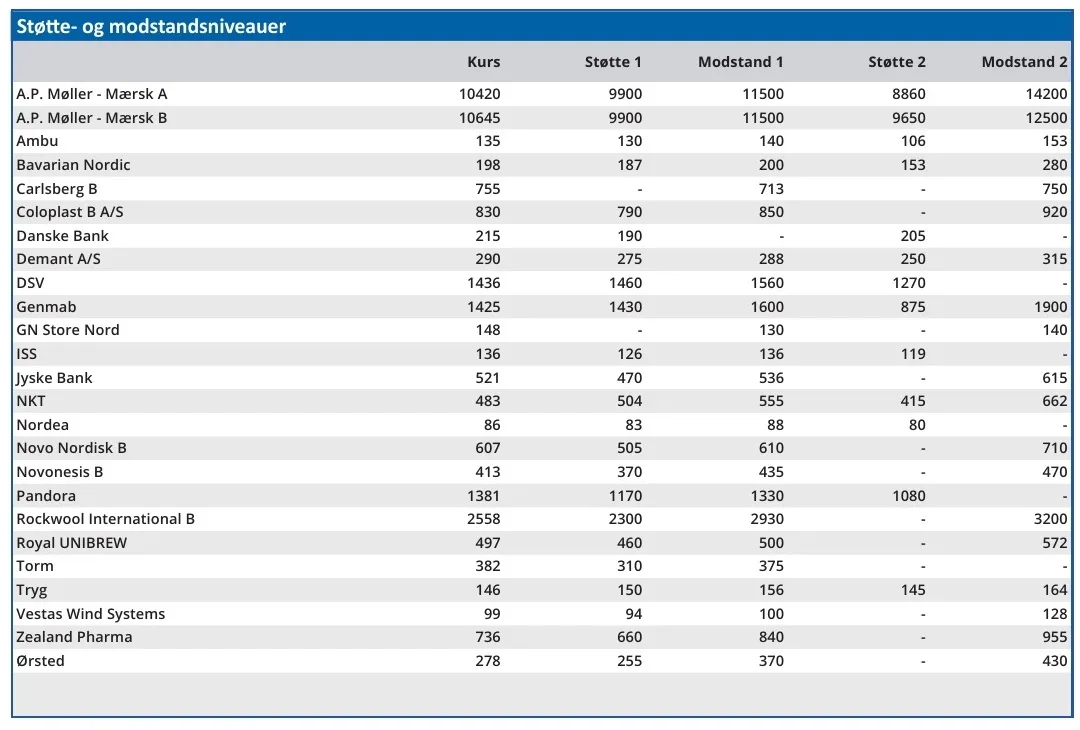This screenshot has width=1080, height=730.
Task: Click the Ørsted company name
Action: (x=40, y=661)
